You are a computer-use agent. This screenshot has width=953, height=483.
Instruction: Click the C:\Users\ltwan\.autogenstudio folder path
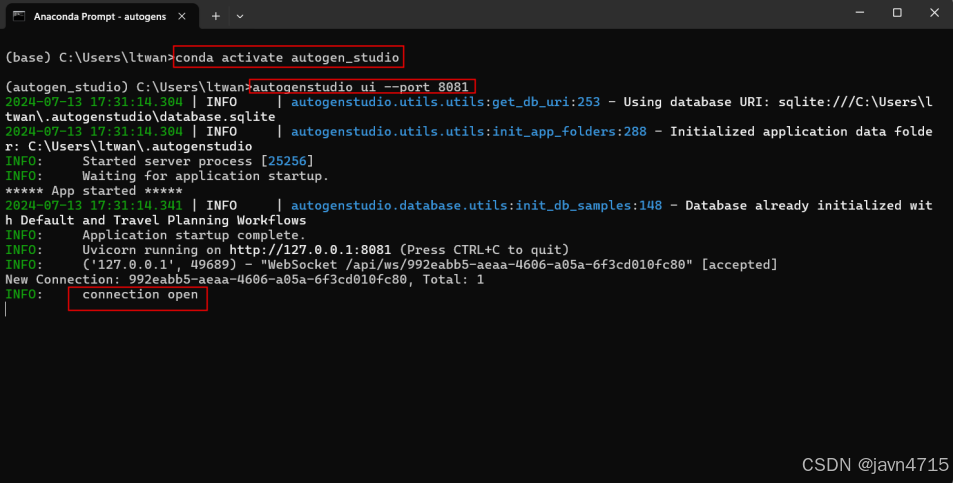pyautogui.click(x=140, y=146)
